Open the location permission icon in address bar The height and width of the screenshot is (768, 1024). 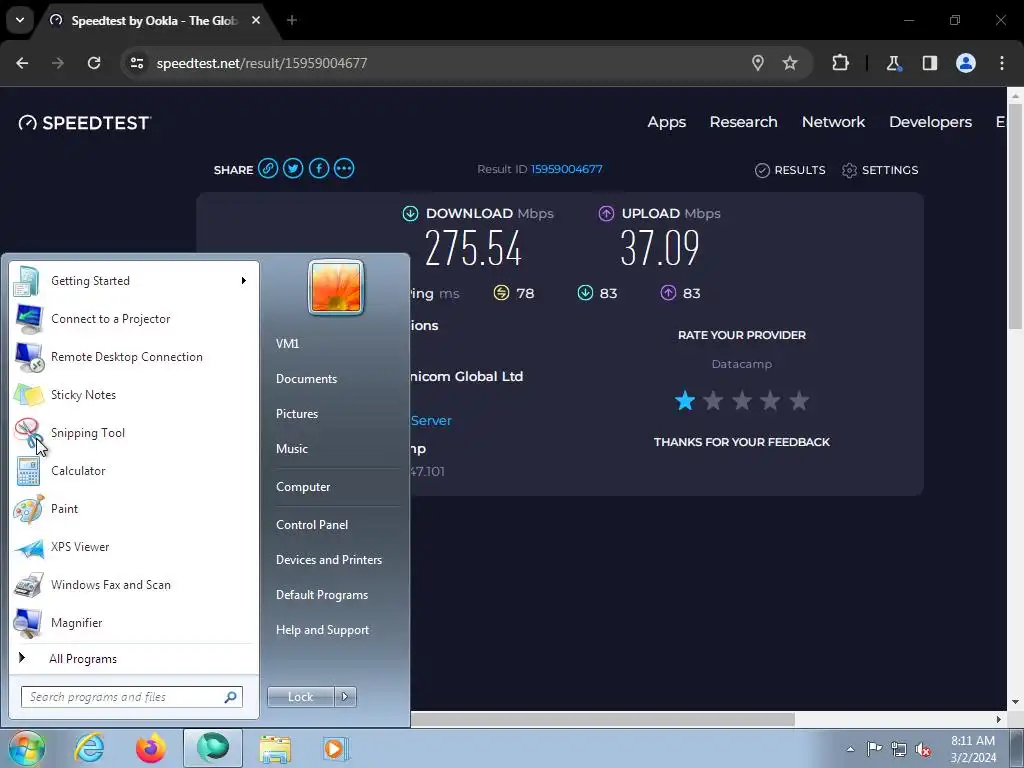(x=758, y=63)
